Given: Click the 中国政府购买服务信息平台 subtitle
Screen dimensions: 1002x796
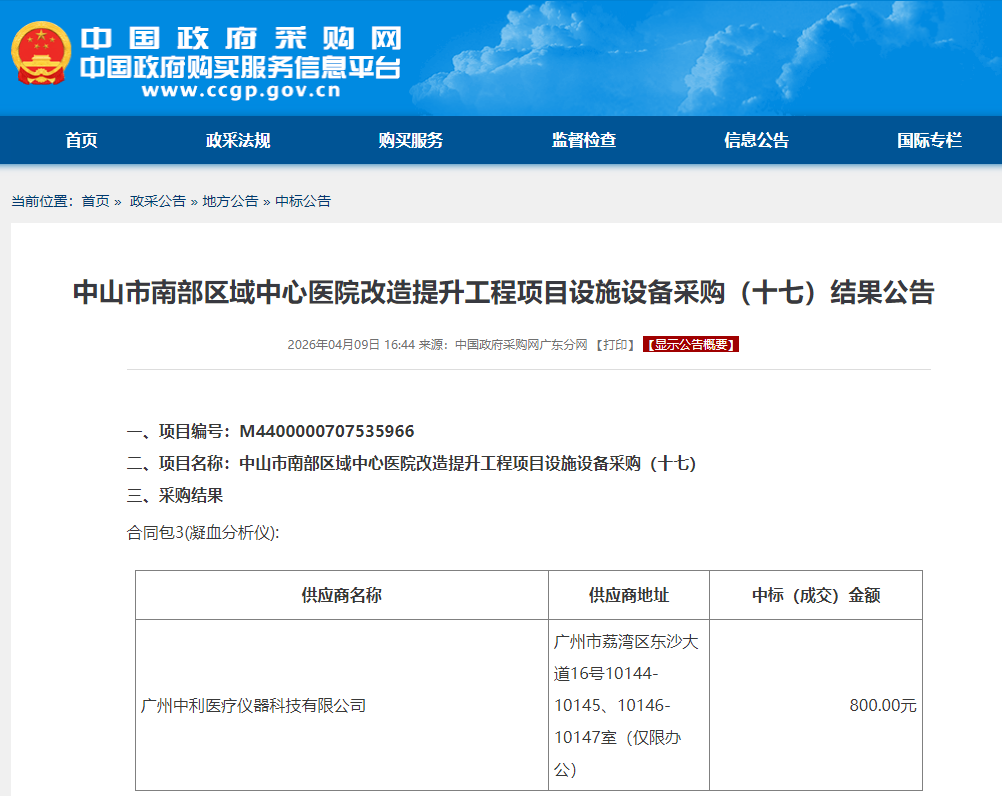Looking at the screenshot, I should tap(241, 67).
